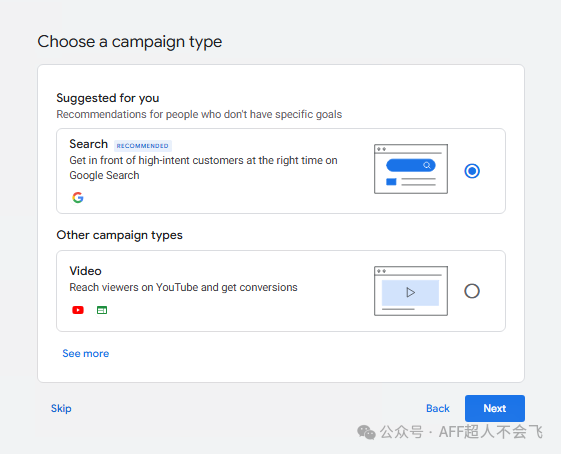Click the blue Next button
This screenshot has height=454, width=561.
495,408
